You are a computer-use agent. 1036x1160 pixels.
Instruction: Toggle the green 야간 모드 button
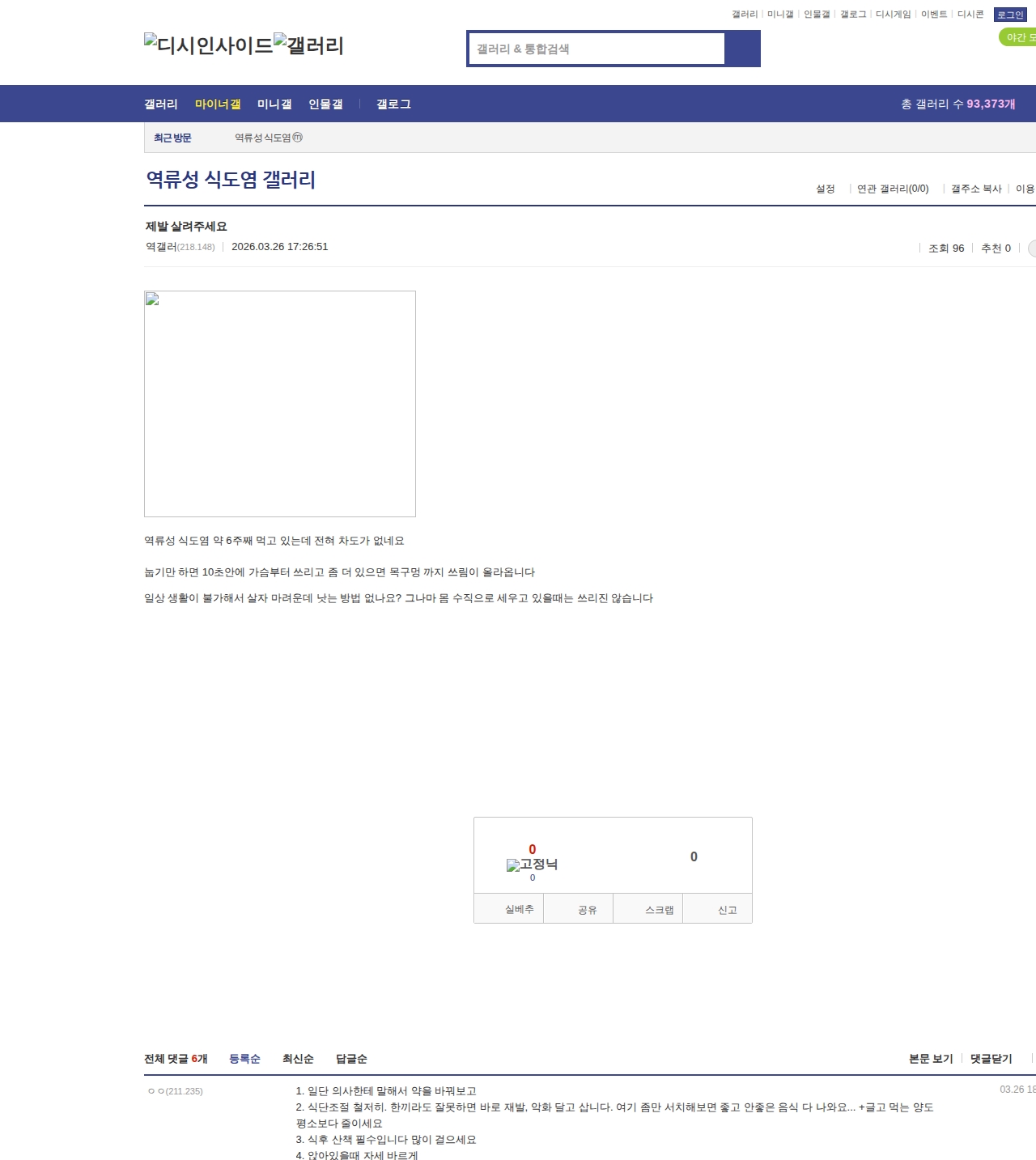point(1017,37)
